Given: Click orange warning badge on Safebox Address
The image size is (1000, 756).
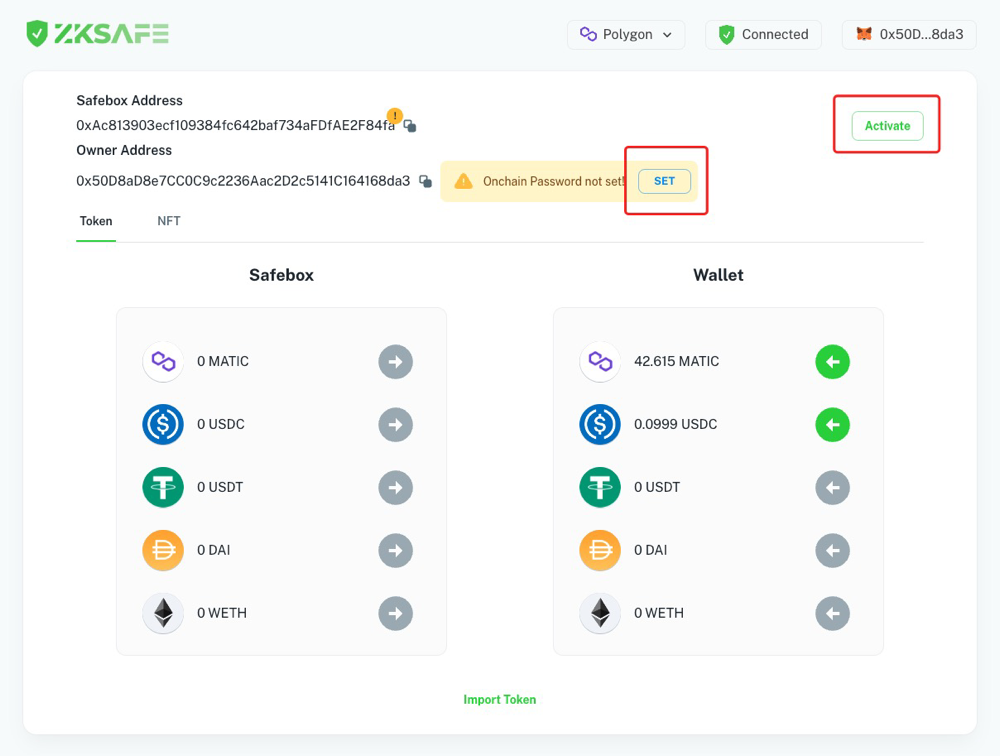Looking at the screenshot, I should pos(395,115).
